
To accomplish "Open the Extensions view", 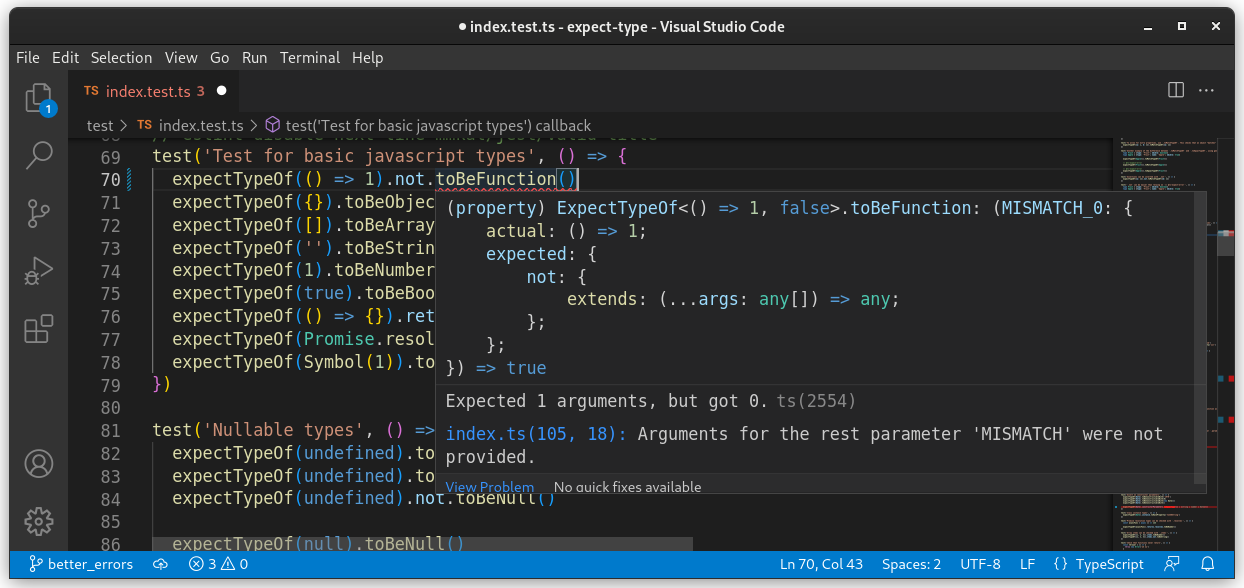I will (38, 329).
